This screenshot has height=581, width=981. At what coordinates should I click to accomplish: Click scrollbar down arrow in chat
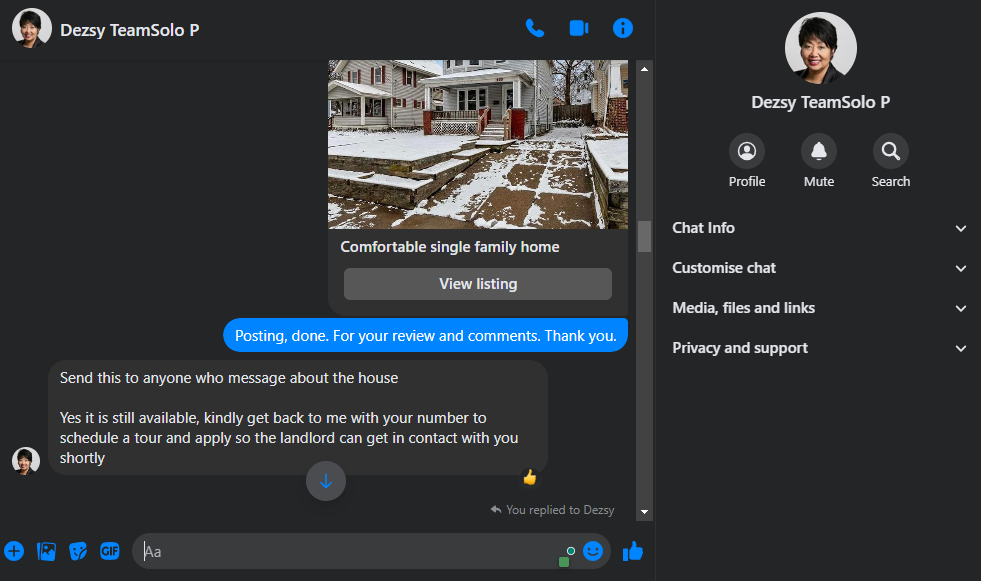pos(644,512)
